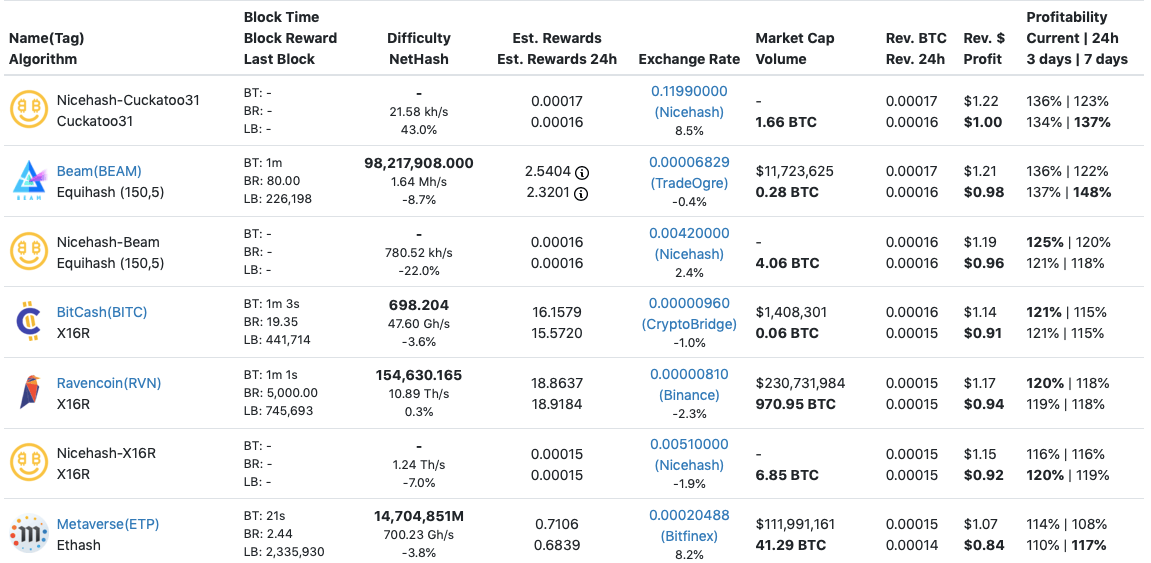Open the Ravencoin(RVN) coin link
1151x563 pixels.
click(109, 383)
